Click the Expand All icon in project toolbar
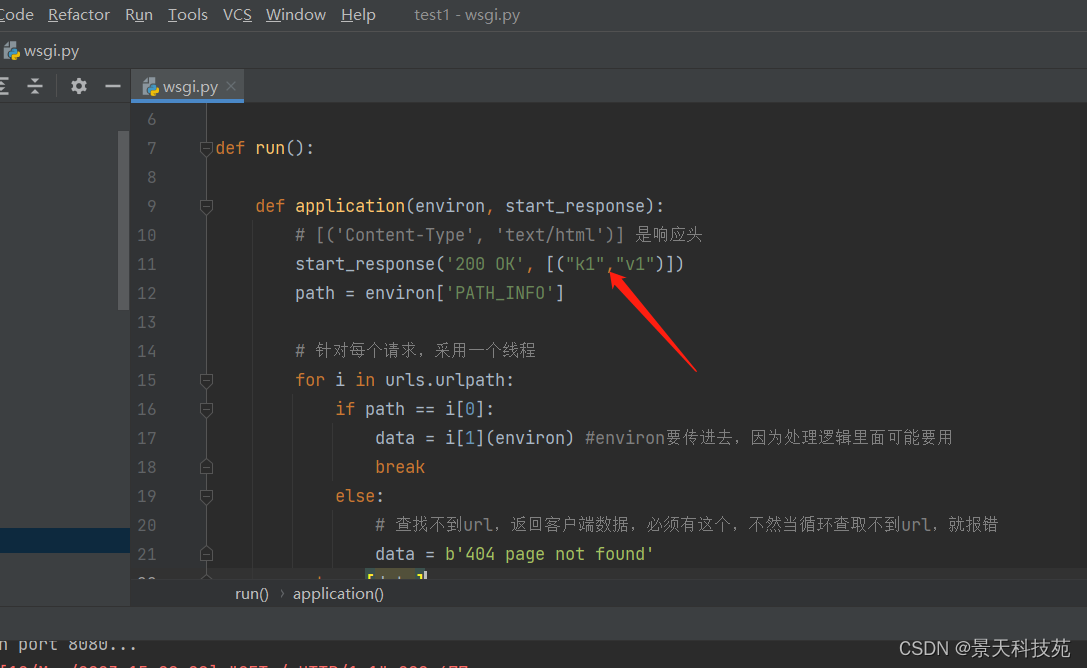 [4, 86]
